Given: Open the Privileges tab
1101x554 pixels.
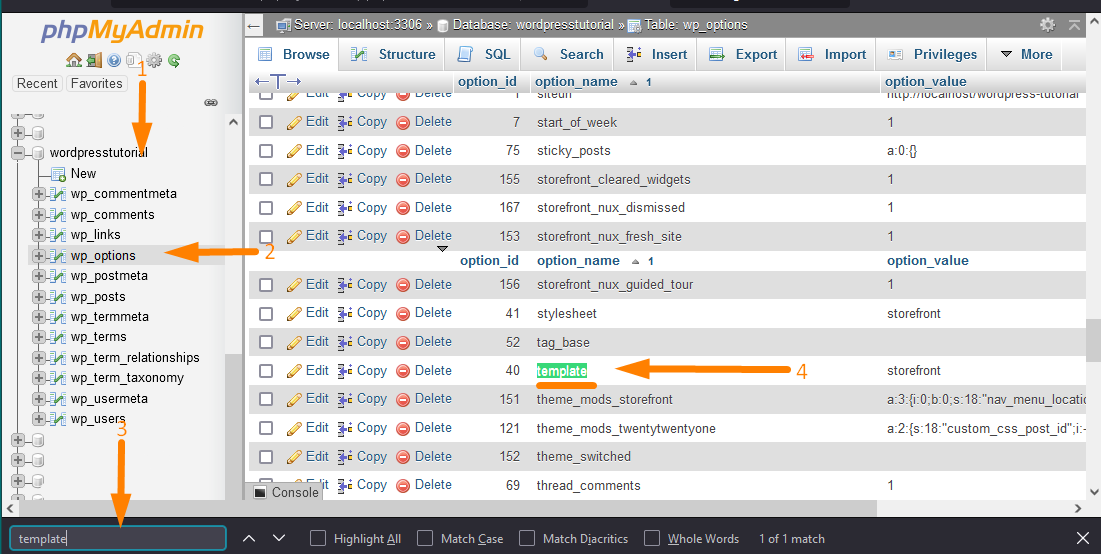Looking at the screenshot, I should (931, 54).
